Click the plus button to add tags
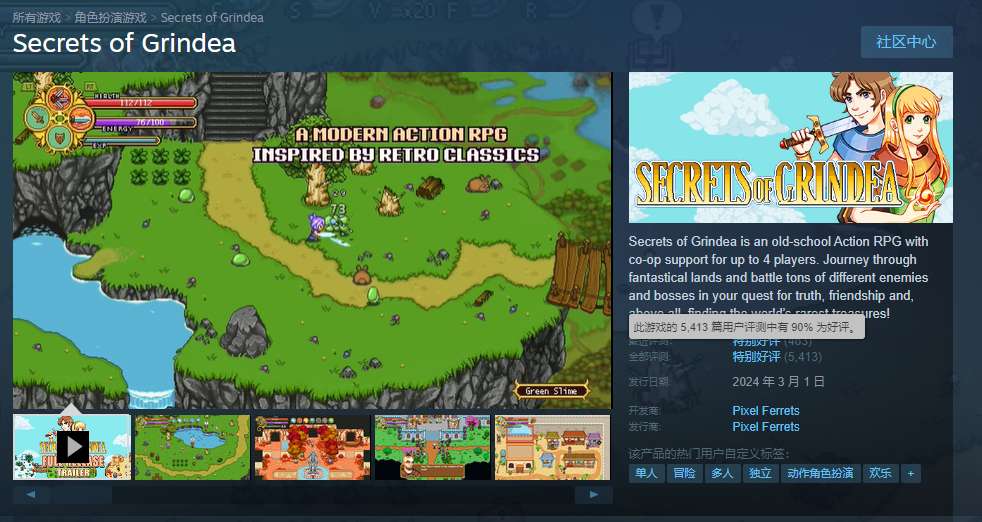Screen dimensions: 982x522 [x=911, y=473]
